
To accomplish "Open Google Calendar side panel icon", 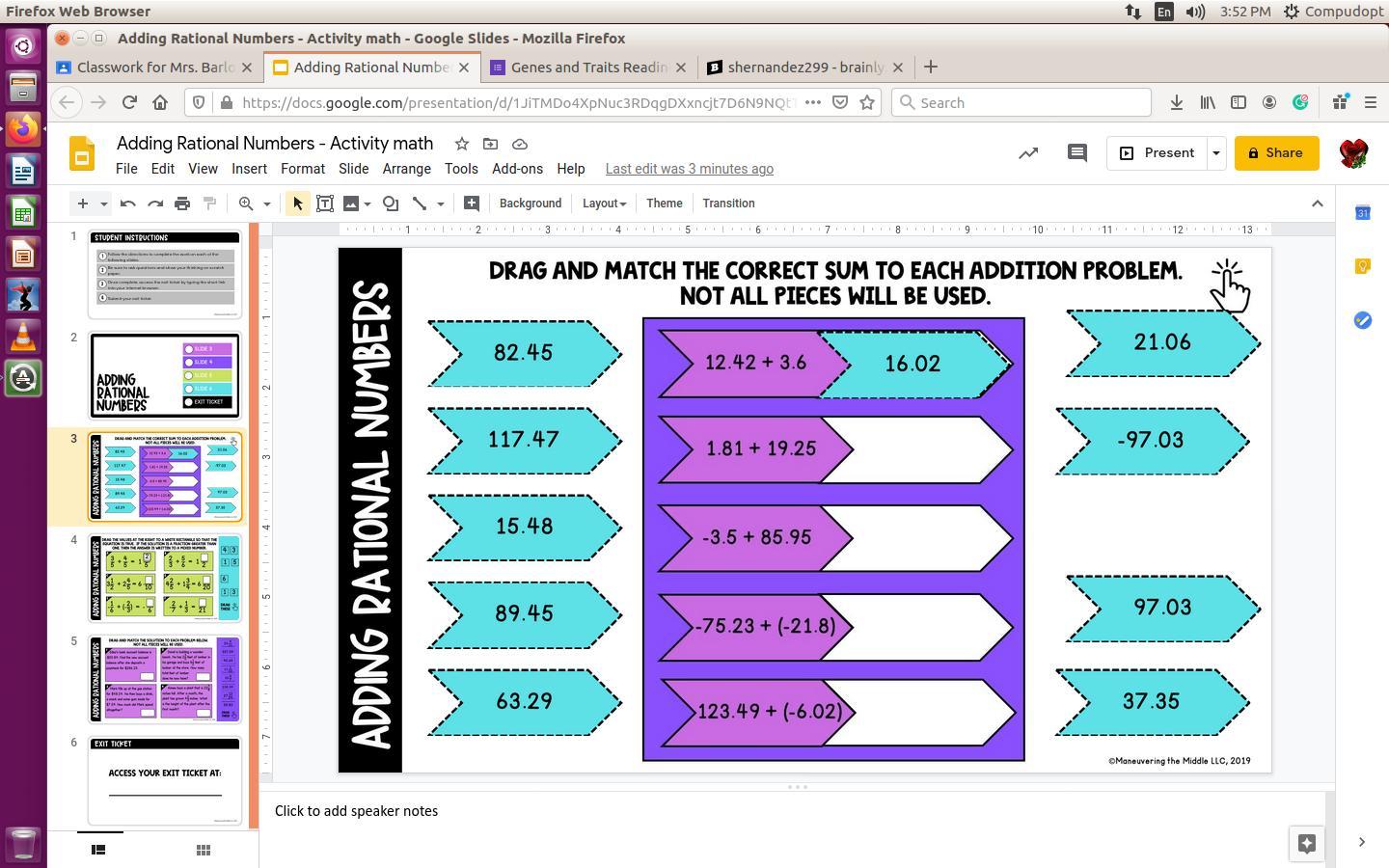I will pos(1363,212).
